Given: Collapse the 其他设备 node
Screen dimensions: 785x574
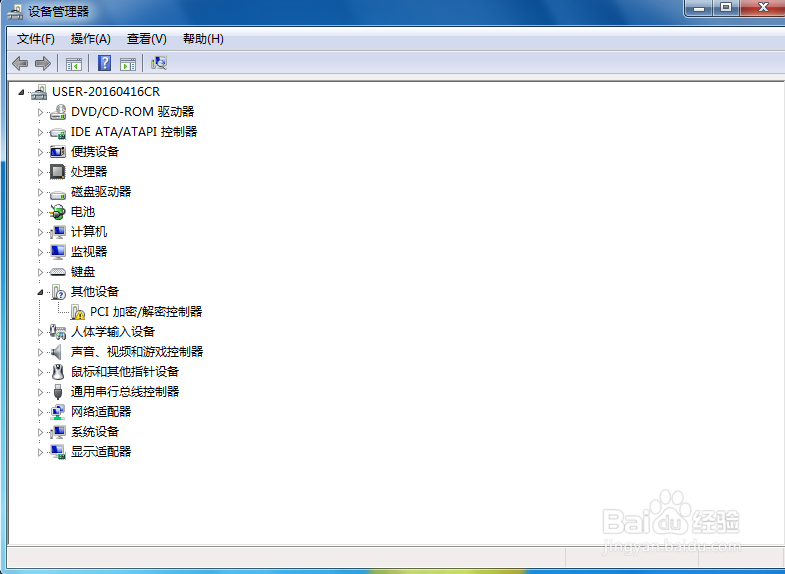Looking at the screenshot, I should click(40, 292).
